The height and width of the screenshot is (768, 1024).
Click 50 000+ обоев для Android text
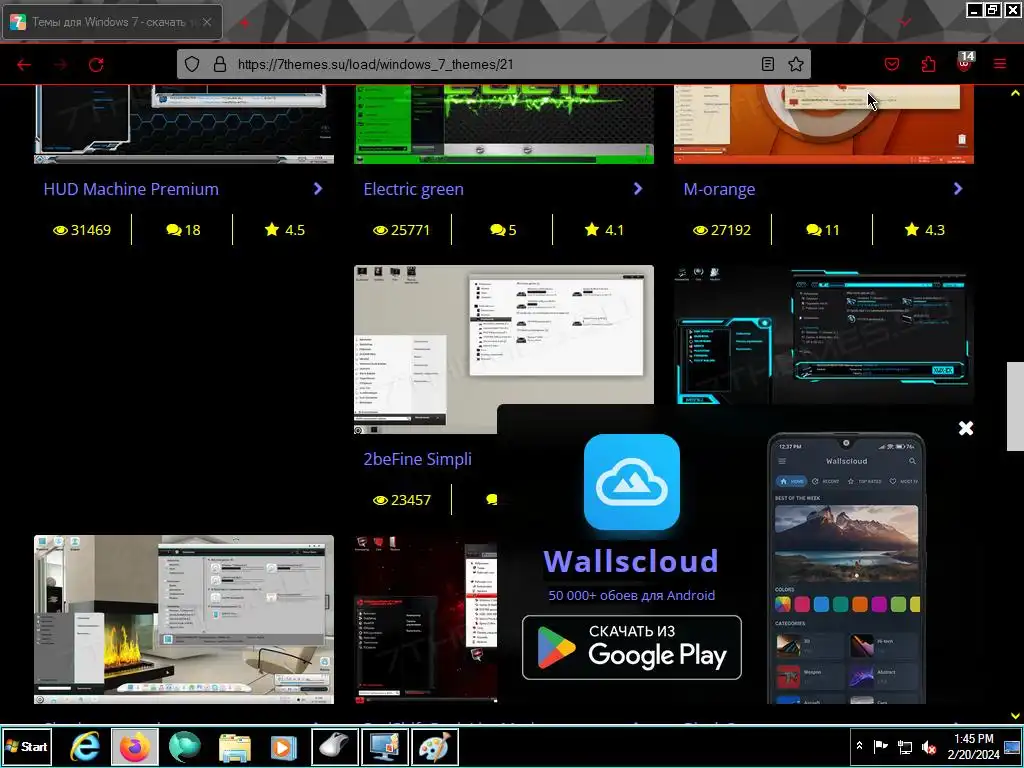632,596
